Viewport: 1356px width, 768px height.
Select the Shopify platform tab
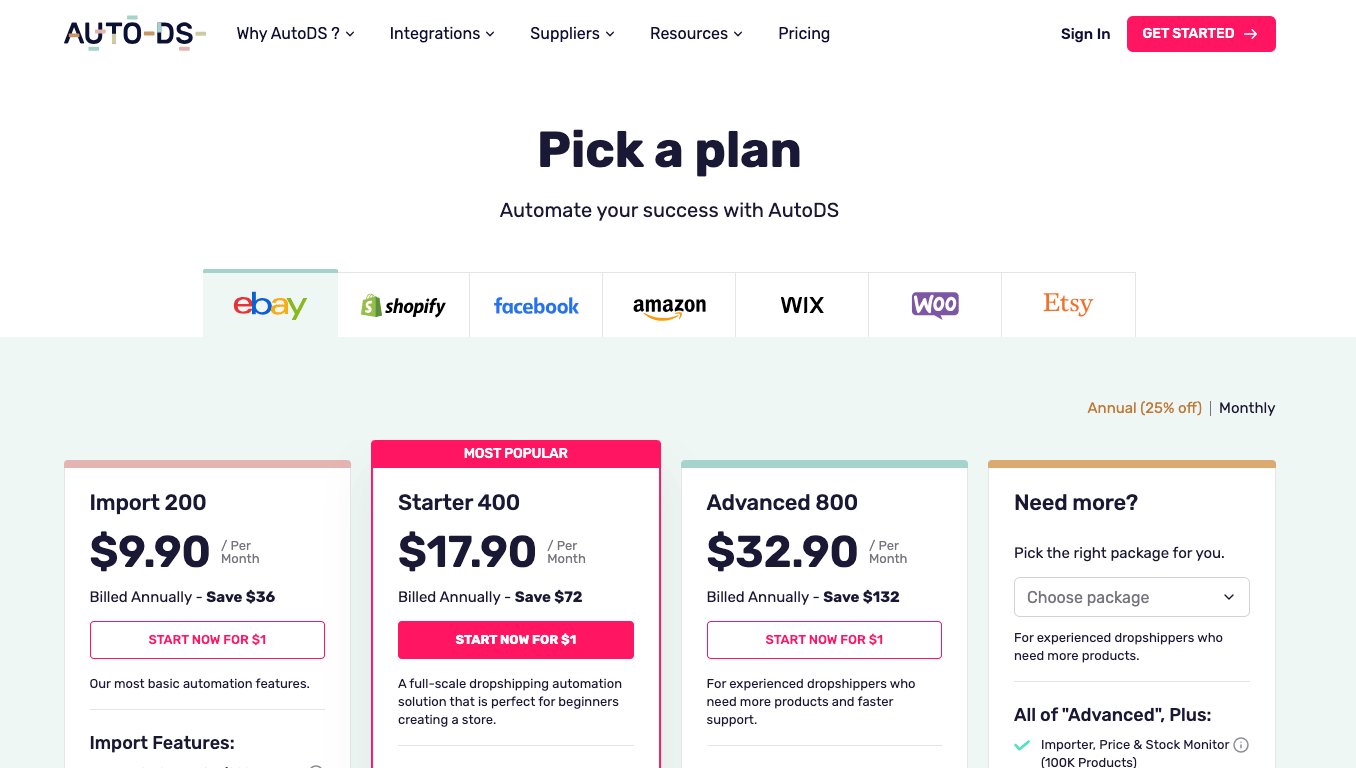tap(403, 305)
